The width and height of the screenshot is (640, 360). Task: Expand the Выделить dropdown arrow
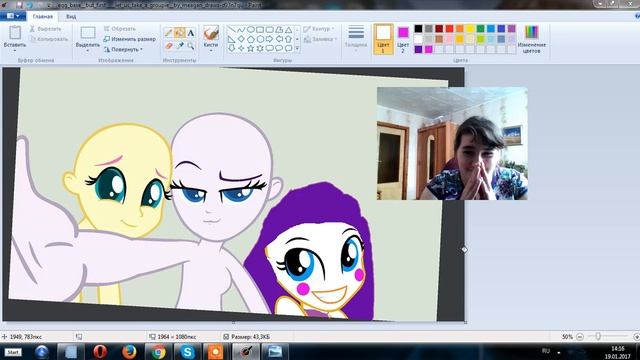(x=88, y=50)
